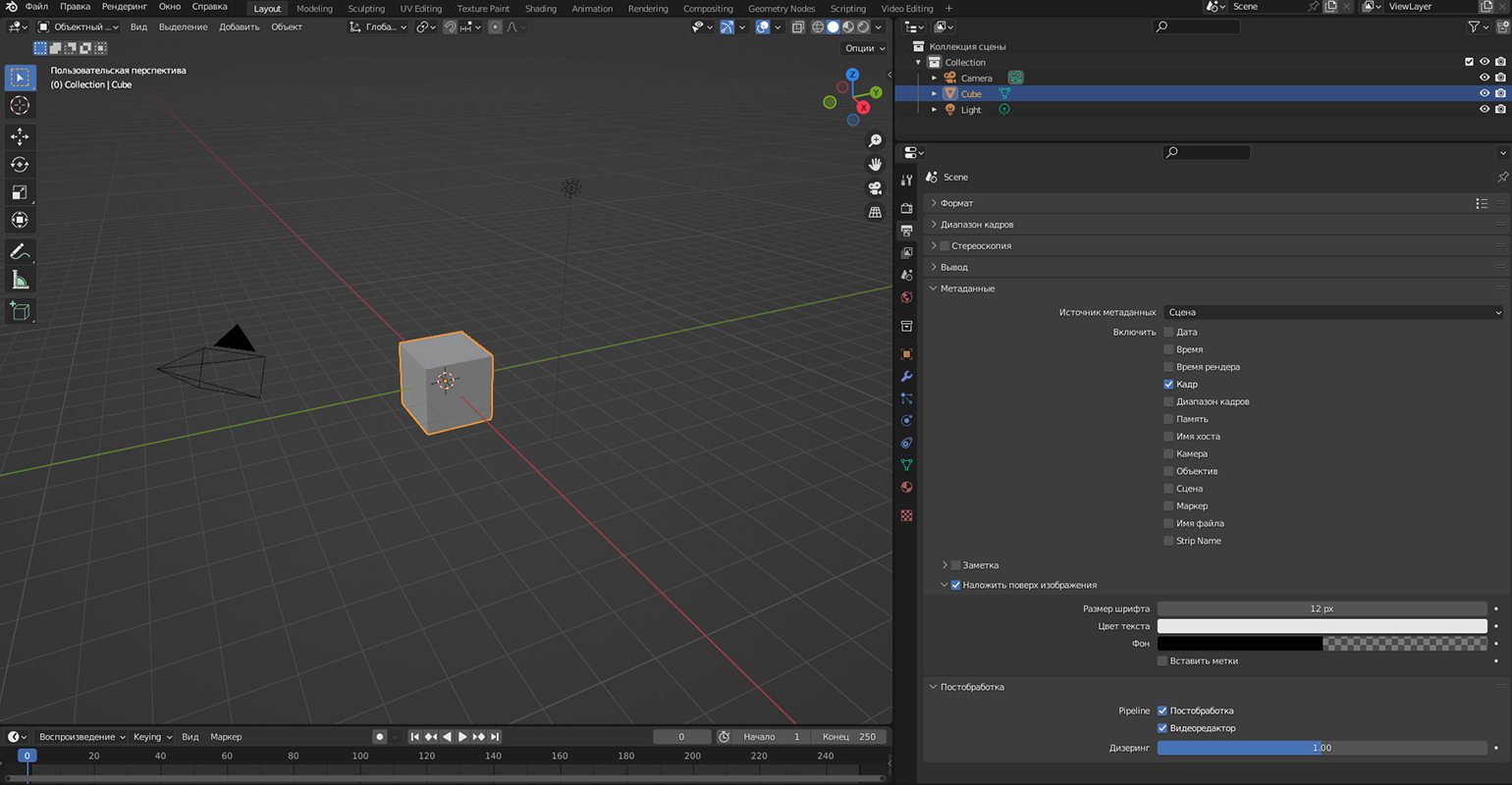Select the Measure tool
Image resolution: width=1512 pixels, height=785 pixels.
[20, 281]
